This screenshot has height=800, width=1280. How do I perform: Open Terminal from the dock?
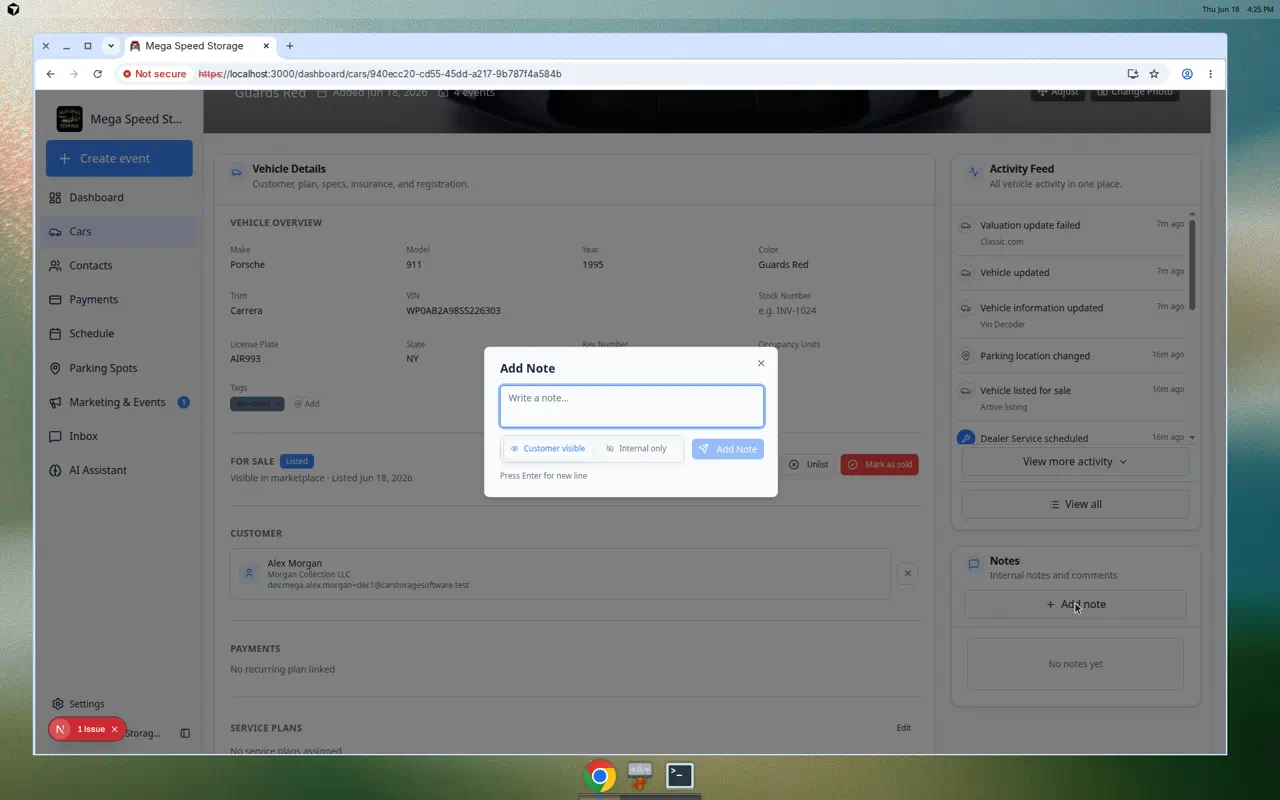[x=680, y=775]
